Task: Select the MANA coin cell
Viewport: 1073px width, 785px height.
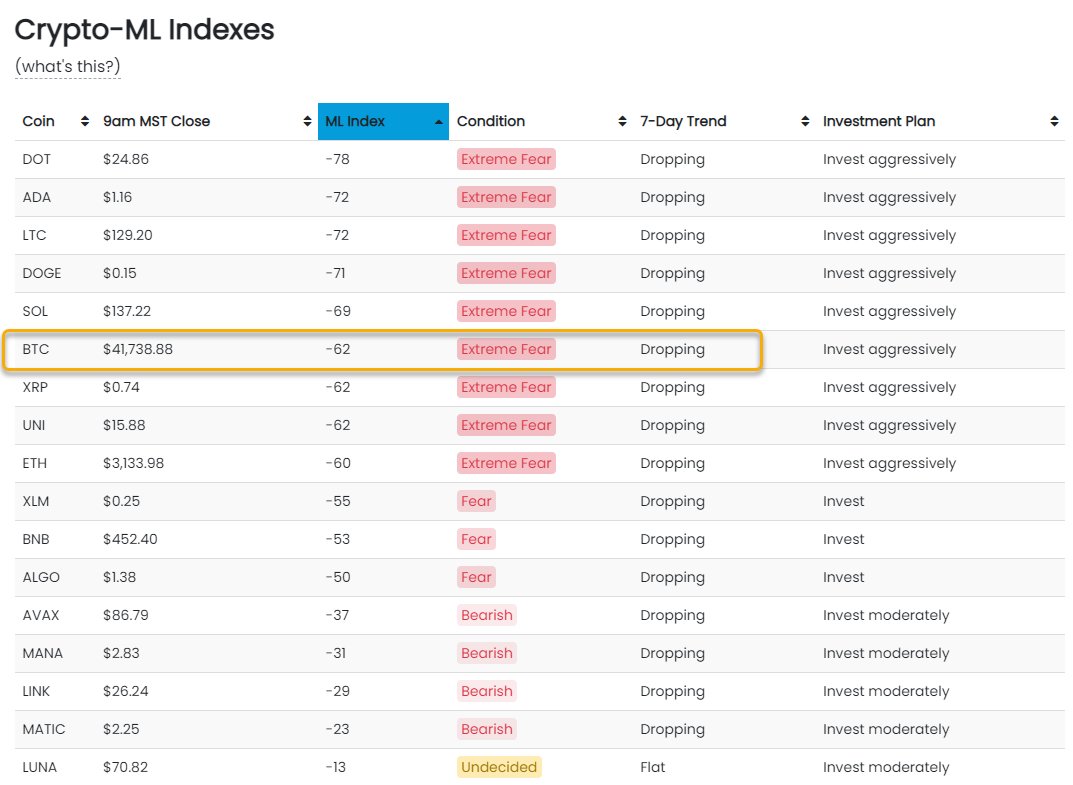Action: (42, 653)
